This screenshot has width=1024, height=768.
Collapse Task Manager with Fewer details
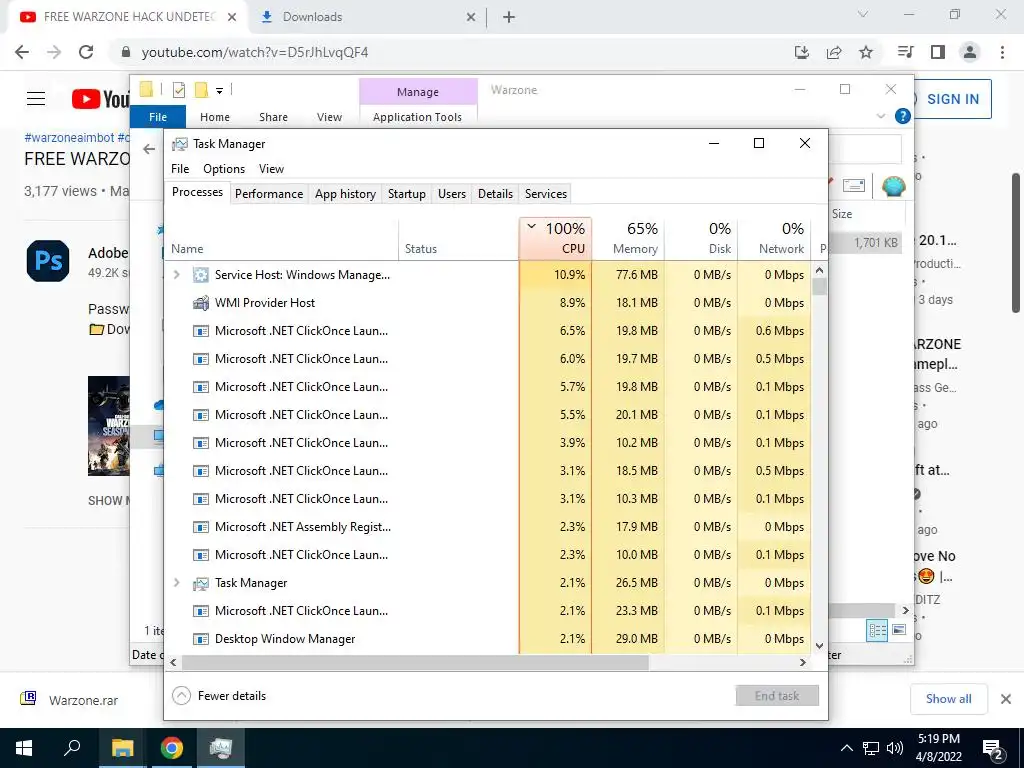pyautogui.click(x=219, y=696)
